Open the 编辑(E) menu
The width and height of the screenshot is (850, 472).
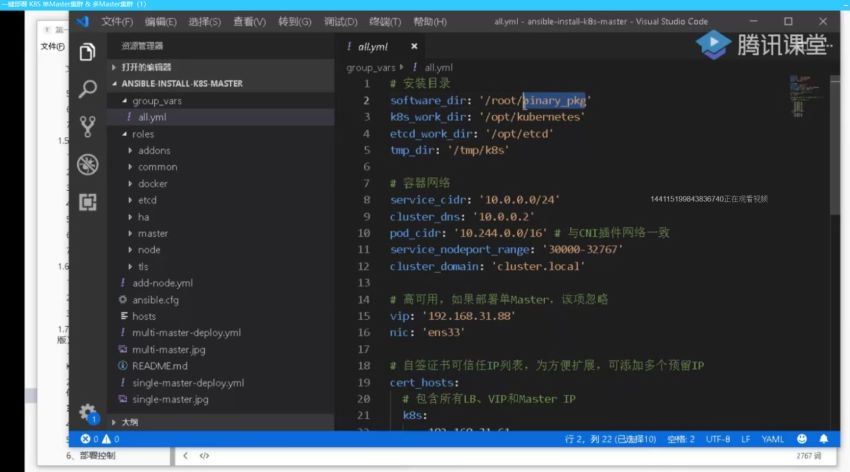coord(160,22)
